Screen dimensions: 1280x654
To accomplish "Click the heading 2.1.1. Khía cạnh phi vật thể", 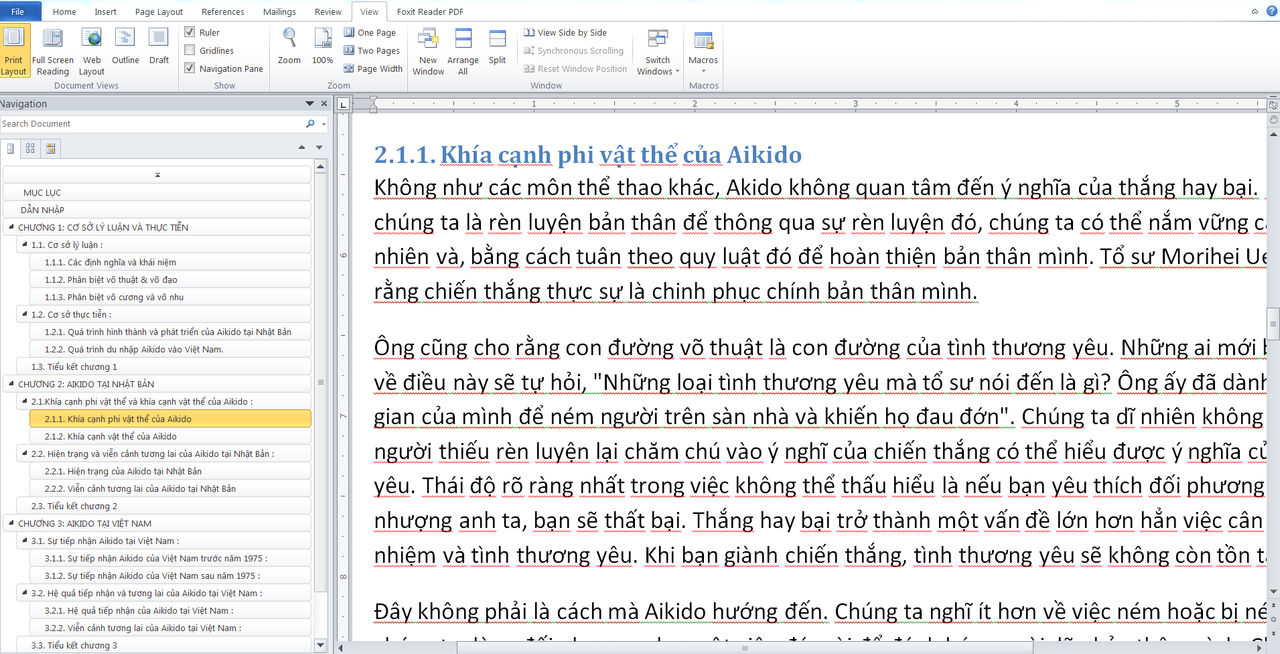I will 588,155.
